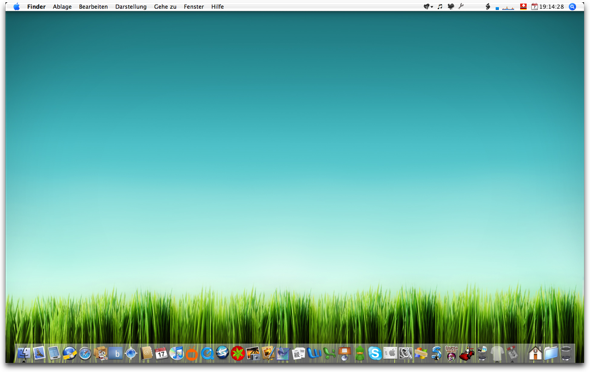Open the Home folder in dock

point(535,353)
